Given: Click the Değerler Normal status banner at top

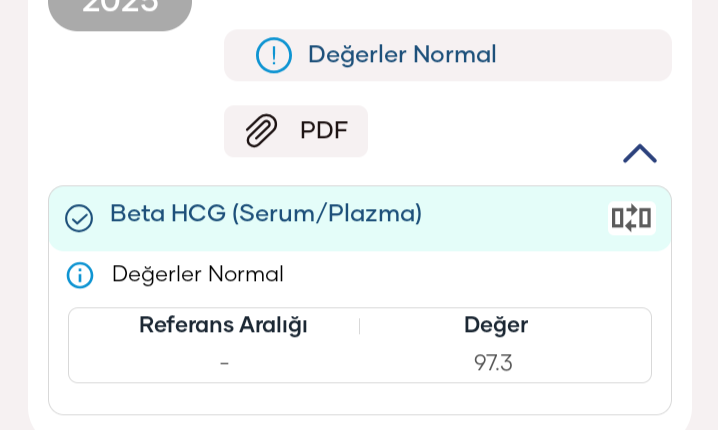Looking at the screenshot, I should click(x=447, y=55).
